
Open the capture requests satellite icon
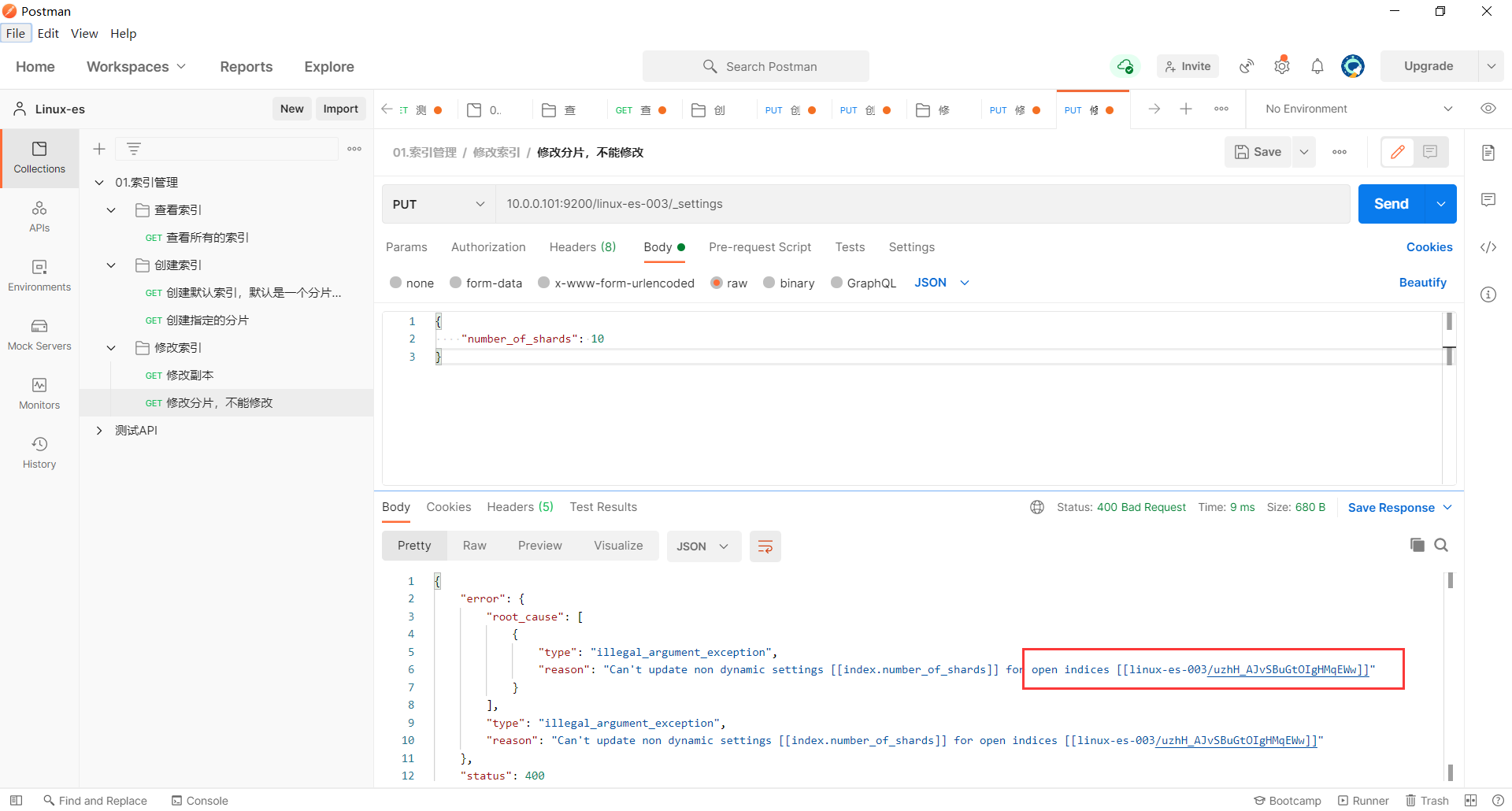[1247, 66]
